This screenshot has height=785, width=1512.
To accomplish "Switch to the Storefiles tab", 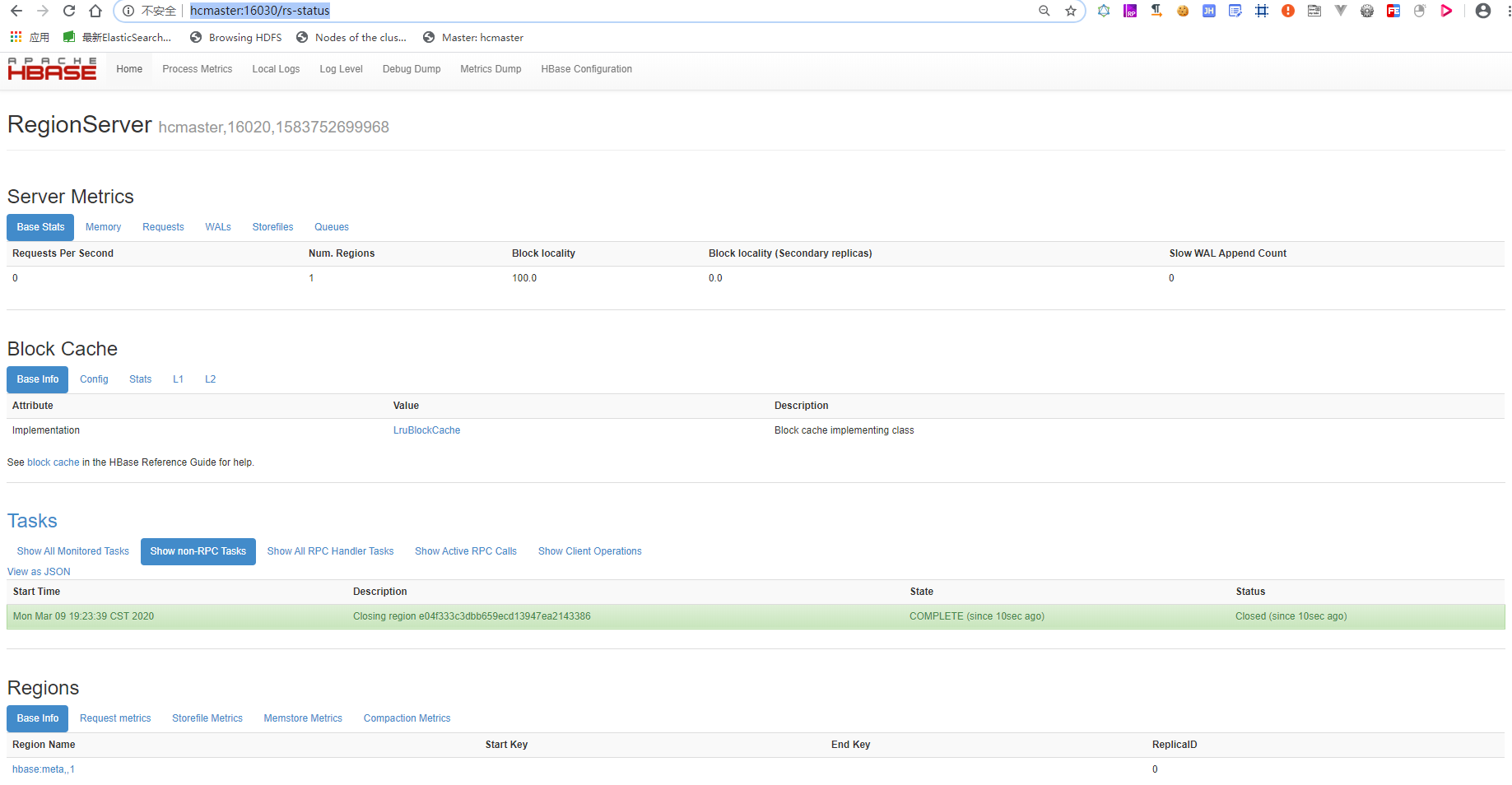I will 272,227.
